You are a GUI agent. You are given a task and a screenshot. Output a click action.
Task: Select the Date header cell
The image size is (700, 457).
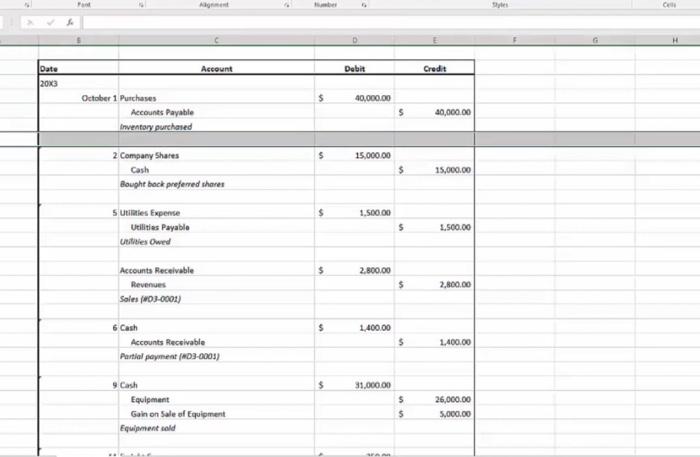tap(79, 69)
